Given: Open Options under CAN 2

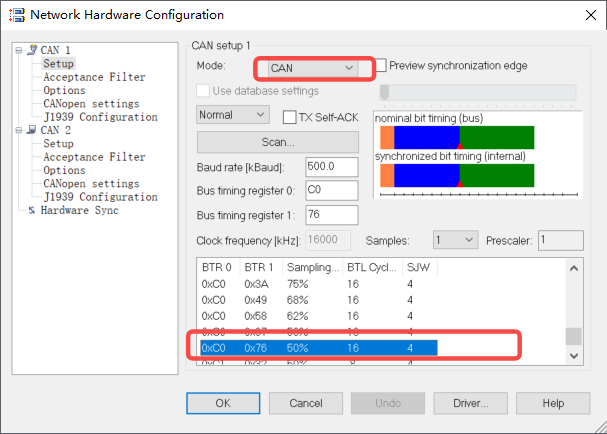Looking at the screenshot, I should point(64,170).
